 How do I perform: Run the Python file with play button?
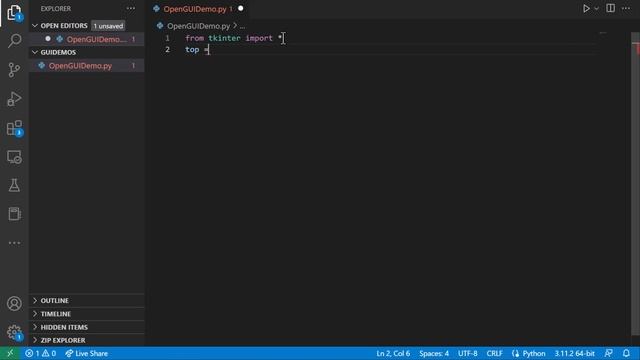586,9
